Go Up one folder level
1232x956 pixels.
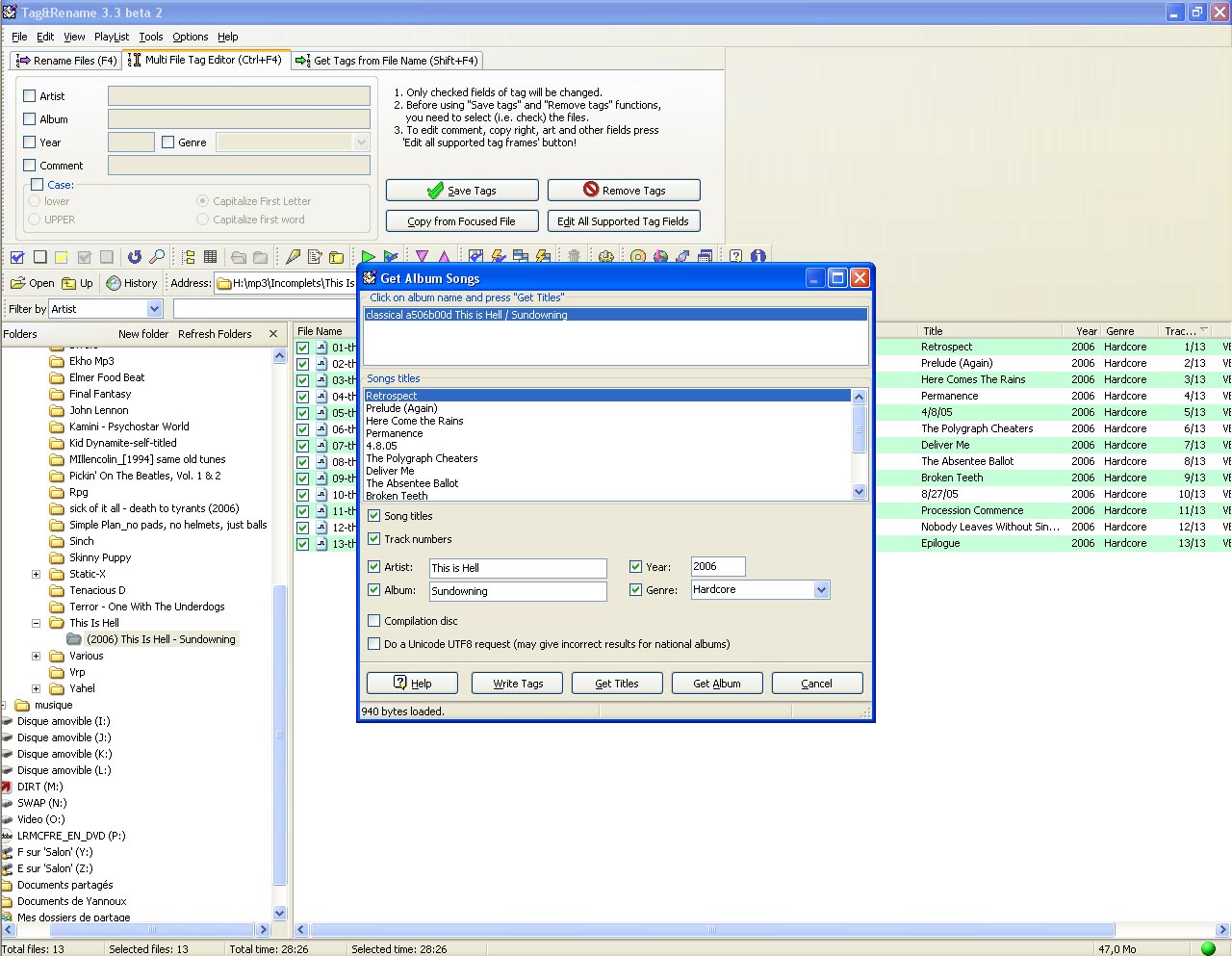(78, 283)
